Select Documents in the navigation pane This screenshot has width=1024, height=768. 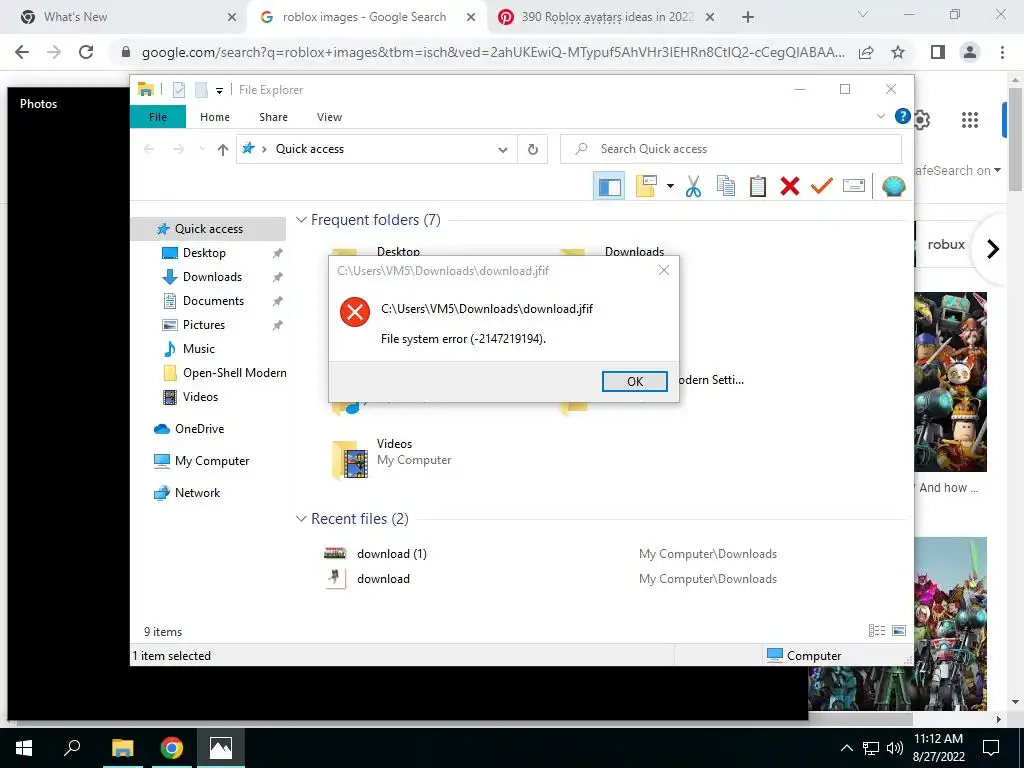213,301
